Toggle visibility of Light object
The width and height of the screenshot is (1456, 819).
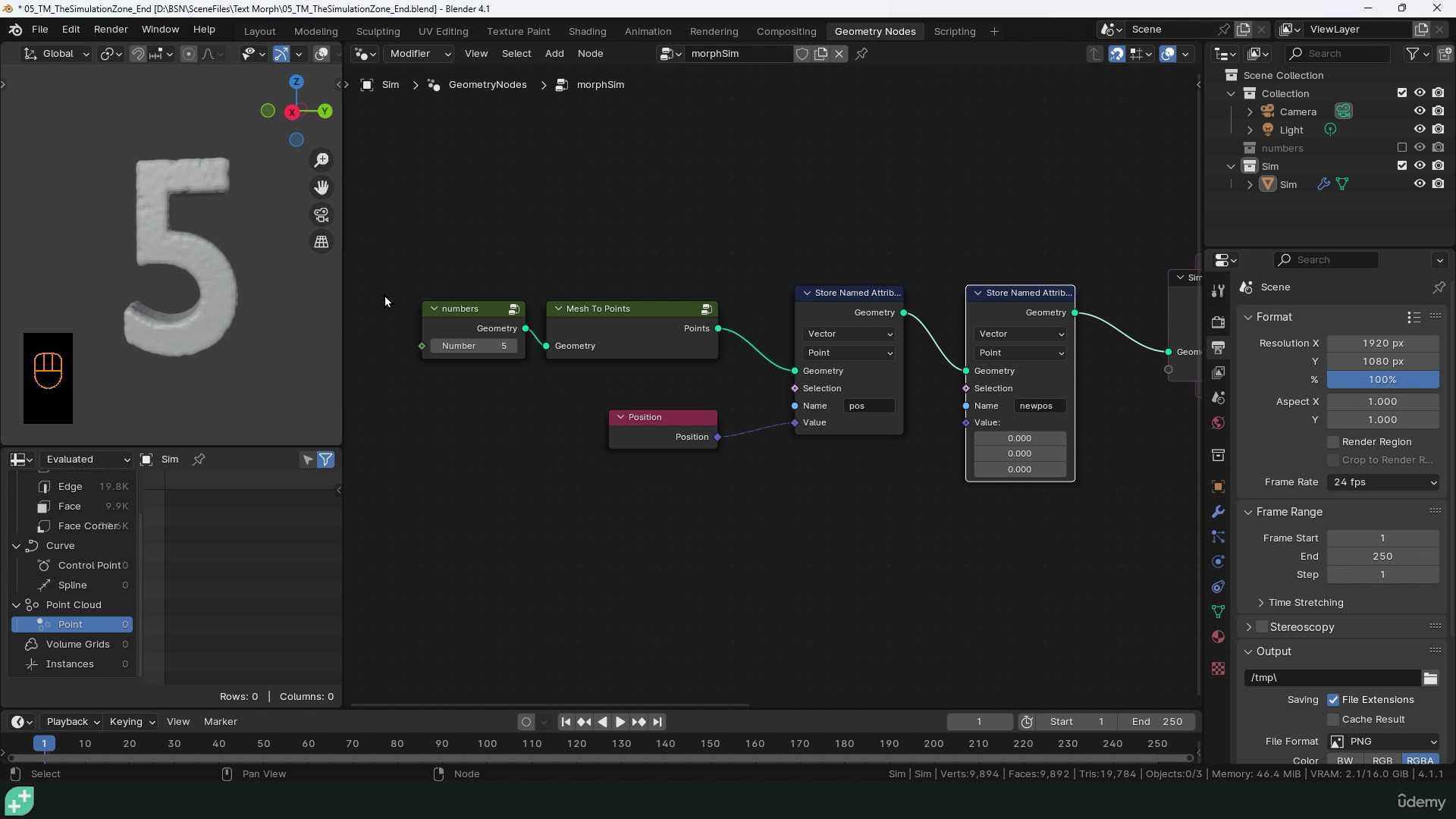pyautogui.click(x=1419, y=129)
